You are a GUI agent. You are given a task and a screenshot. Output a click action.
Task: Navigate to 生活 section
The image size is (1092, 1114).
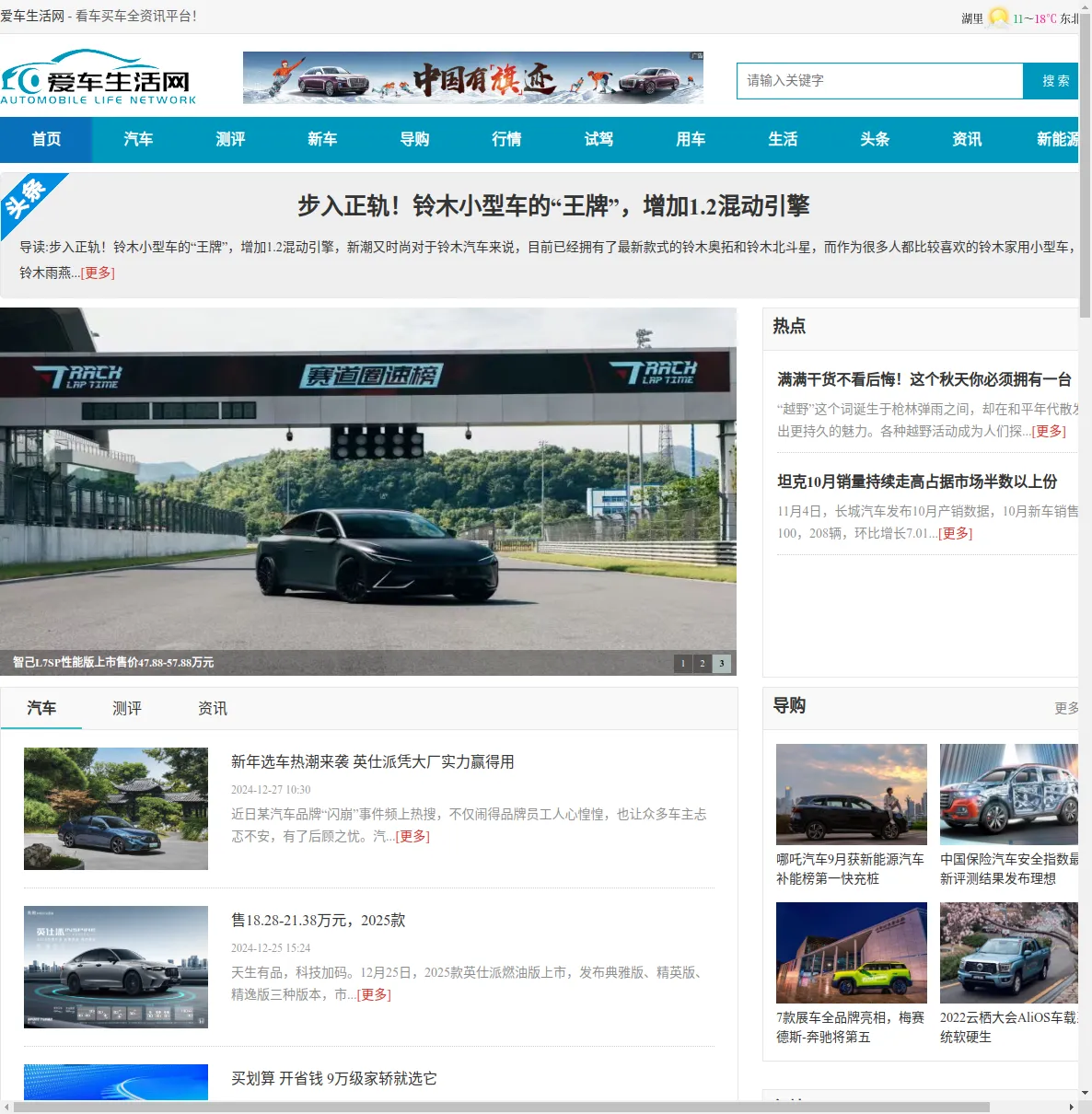pos(783,139)
